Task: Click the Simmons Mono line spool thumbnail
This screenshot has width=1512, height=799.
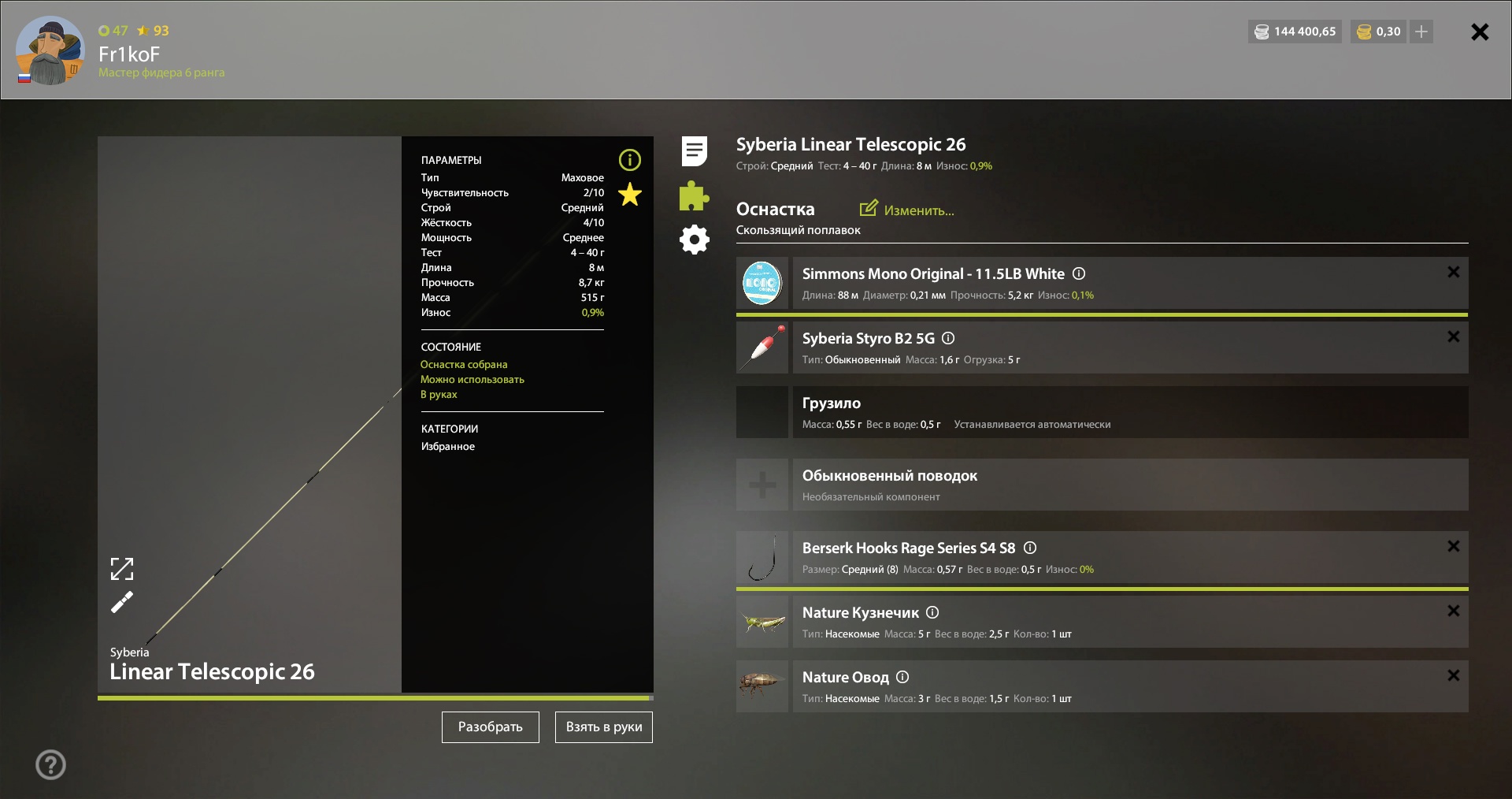Action: pyautogui.click(x=762, y=283)
